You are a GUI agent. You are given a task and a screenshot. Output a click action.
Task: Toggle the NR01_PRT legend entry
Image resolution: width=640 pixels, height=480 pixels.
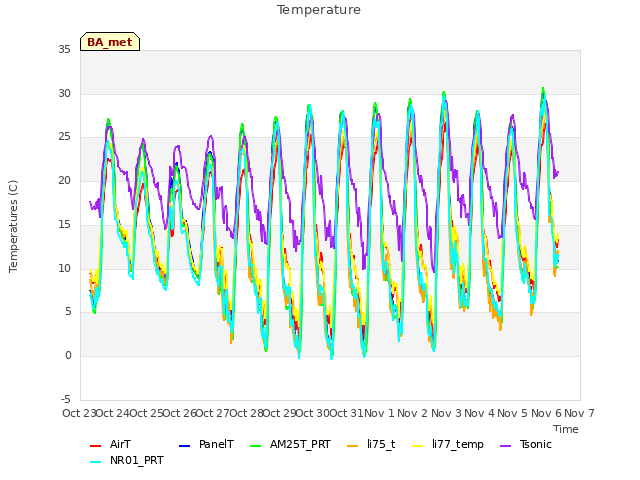point(127,460)
